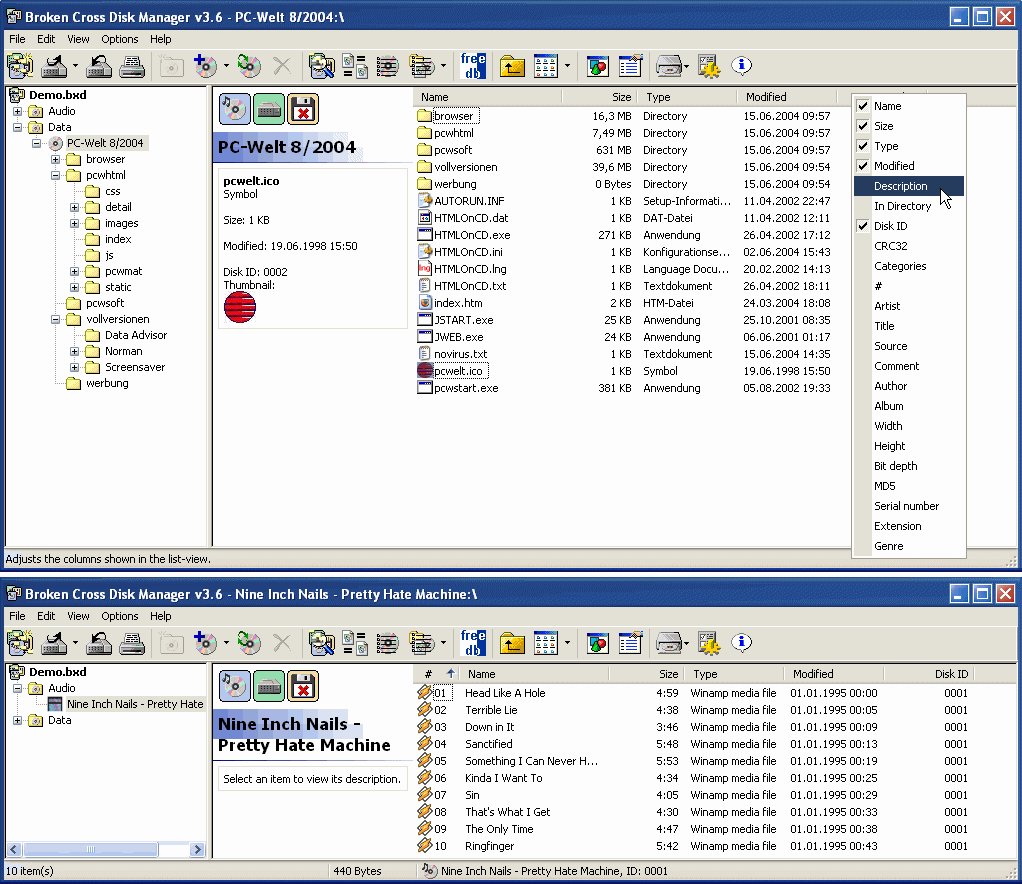The image size is (1022, 884).
Task: Enable the In Directory column in the menu
Action: click(x=909, y=206)
